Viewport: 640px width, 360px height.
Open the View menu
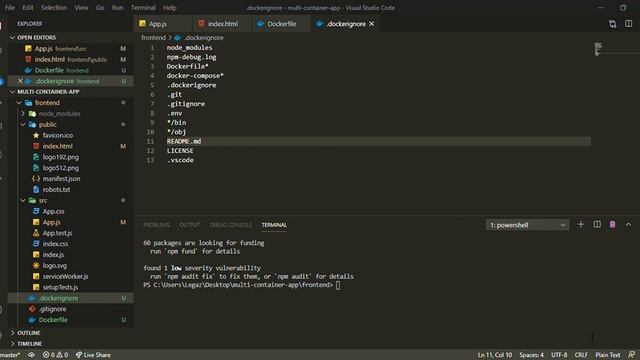tap(81, 7)
